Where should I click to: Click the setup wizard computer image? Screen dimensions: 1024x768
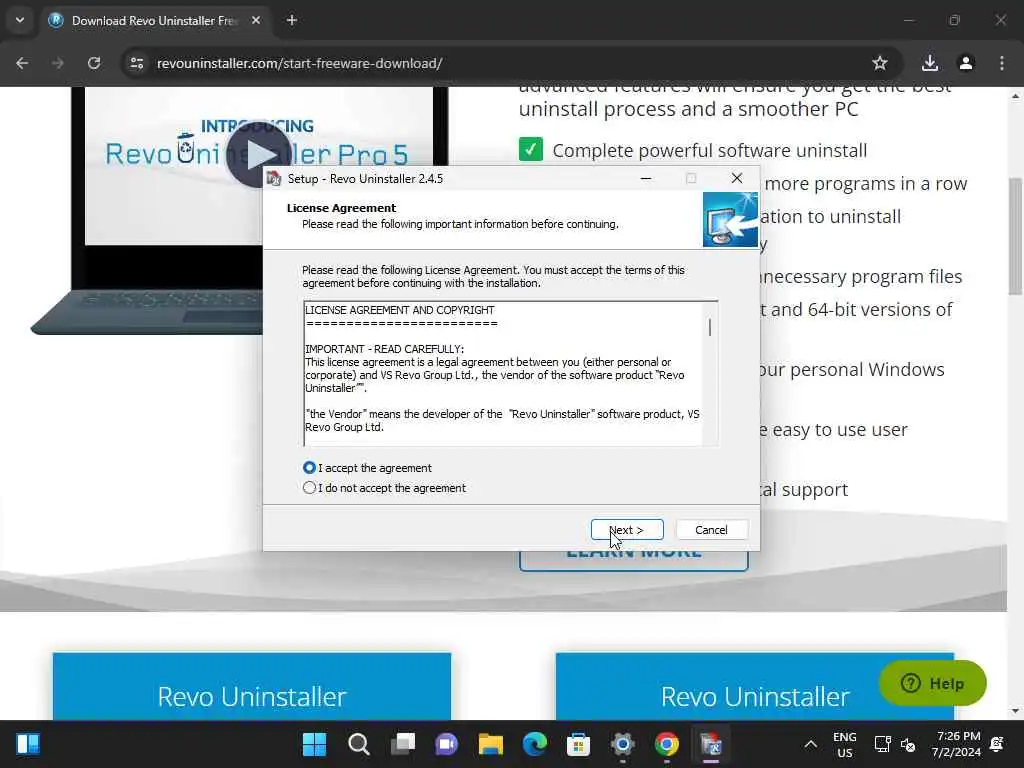[x=730, y=219]
